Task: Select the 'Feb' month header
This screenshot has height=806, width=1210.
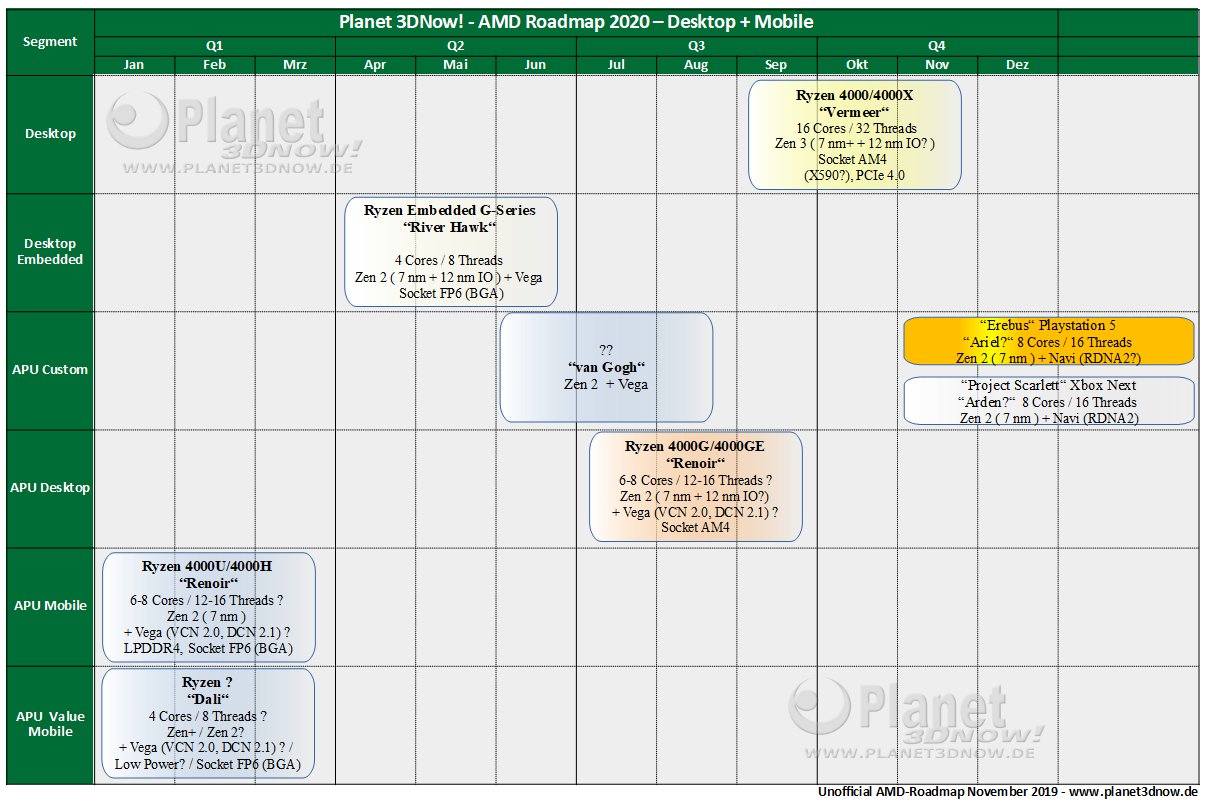Action: tap(215, 65)
